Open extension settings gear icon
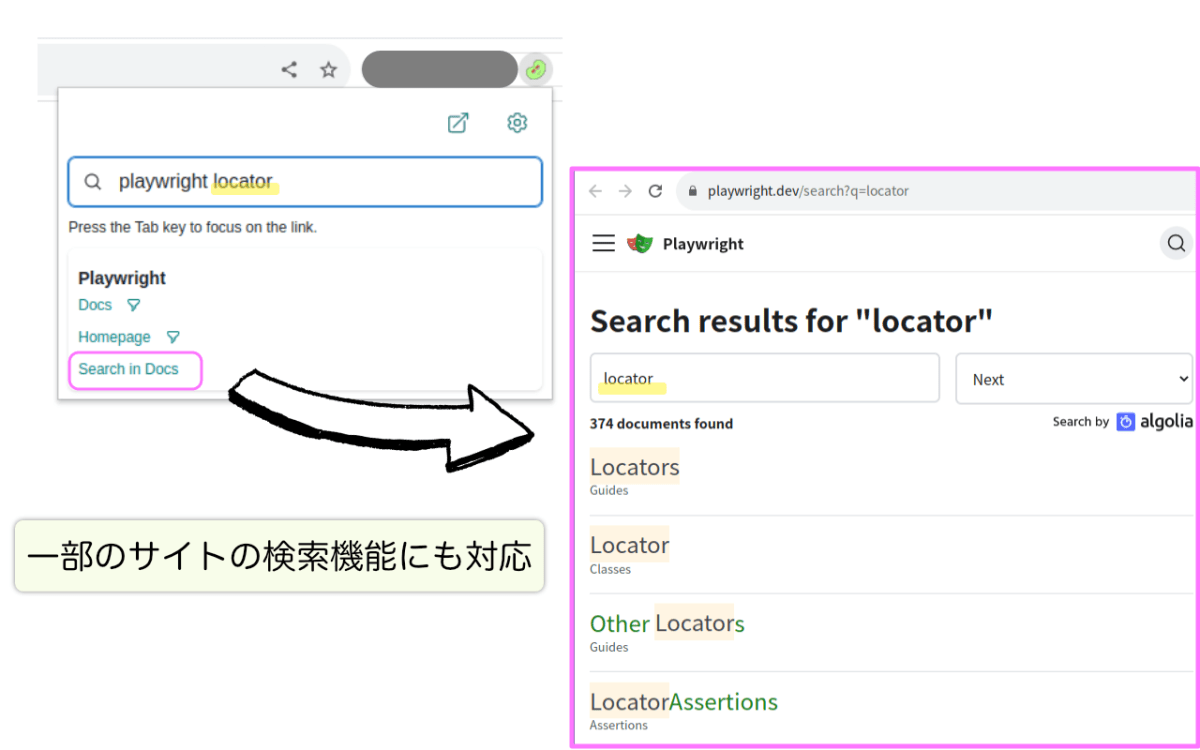 coord(517,123)
